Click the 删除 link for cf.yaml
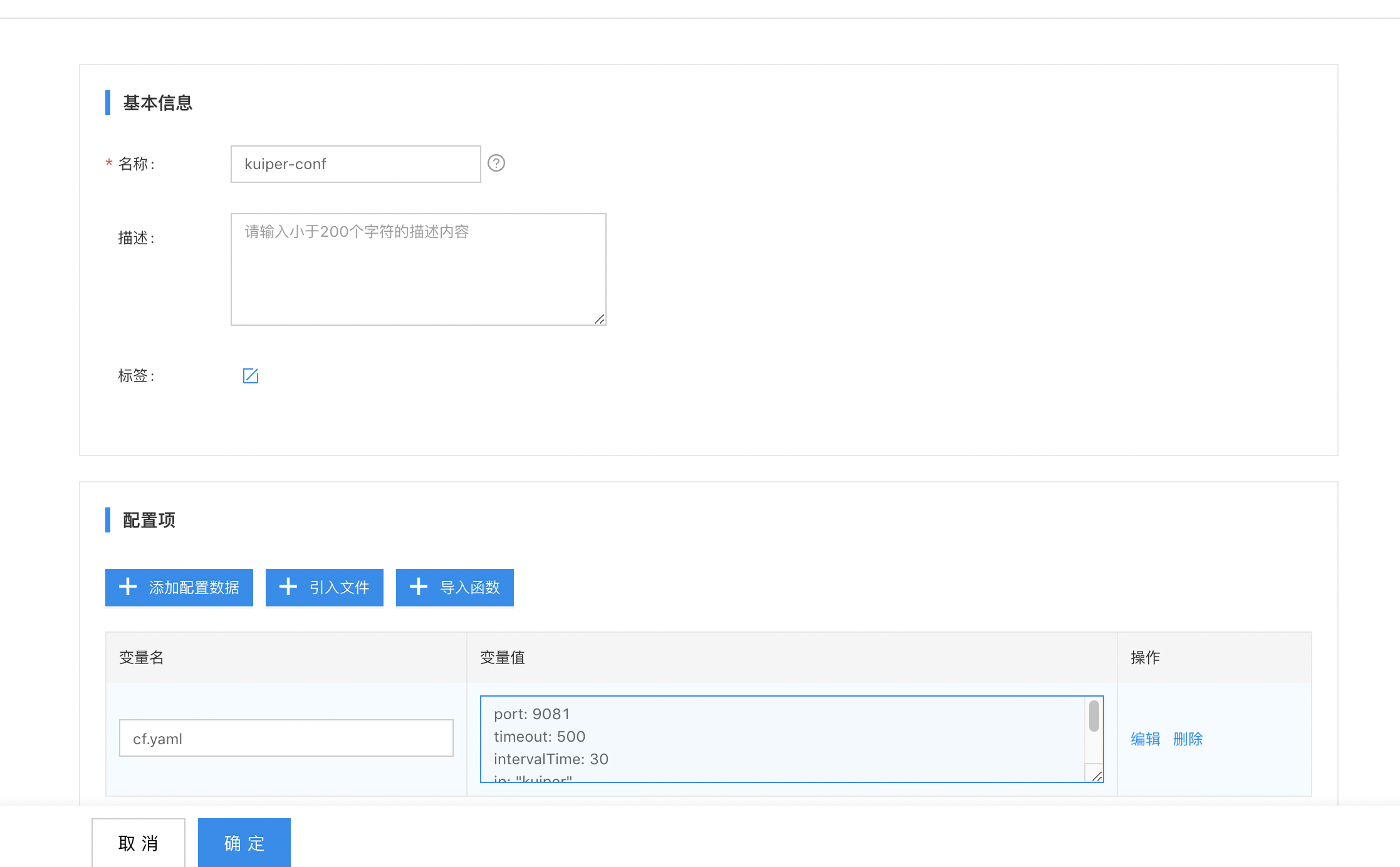This screenshot has height=867, width=1400. click(x=1188, y=739)
